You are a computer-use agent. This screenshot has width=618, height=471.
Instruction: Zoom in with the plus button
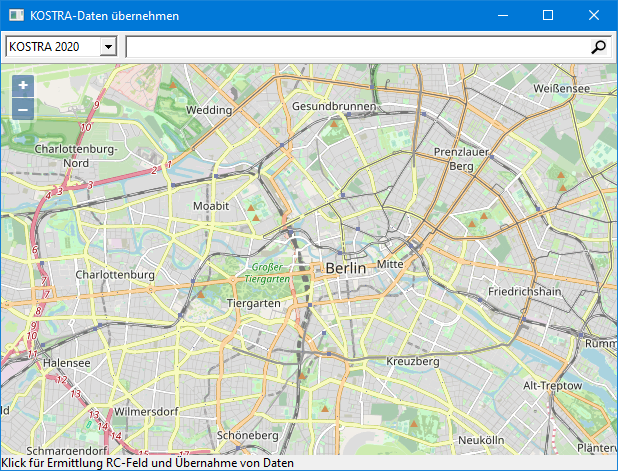[x=22, y=86]
